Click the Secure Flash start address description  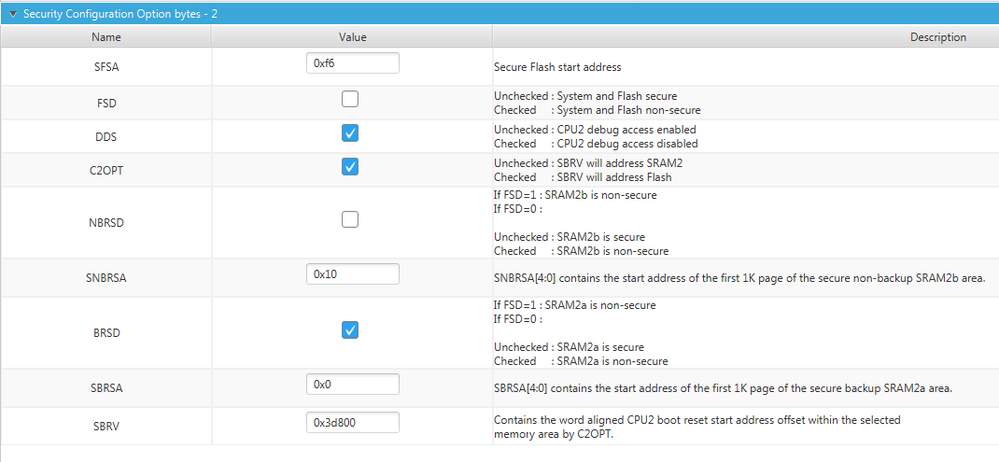(x=558, y=68)
